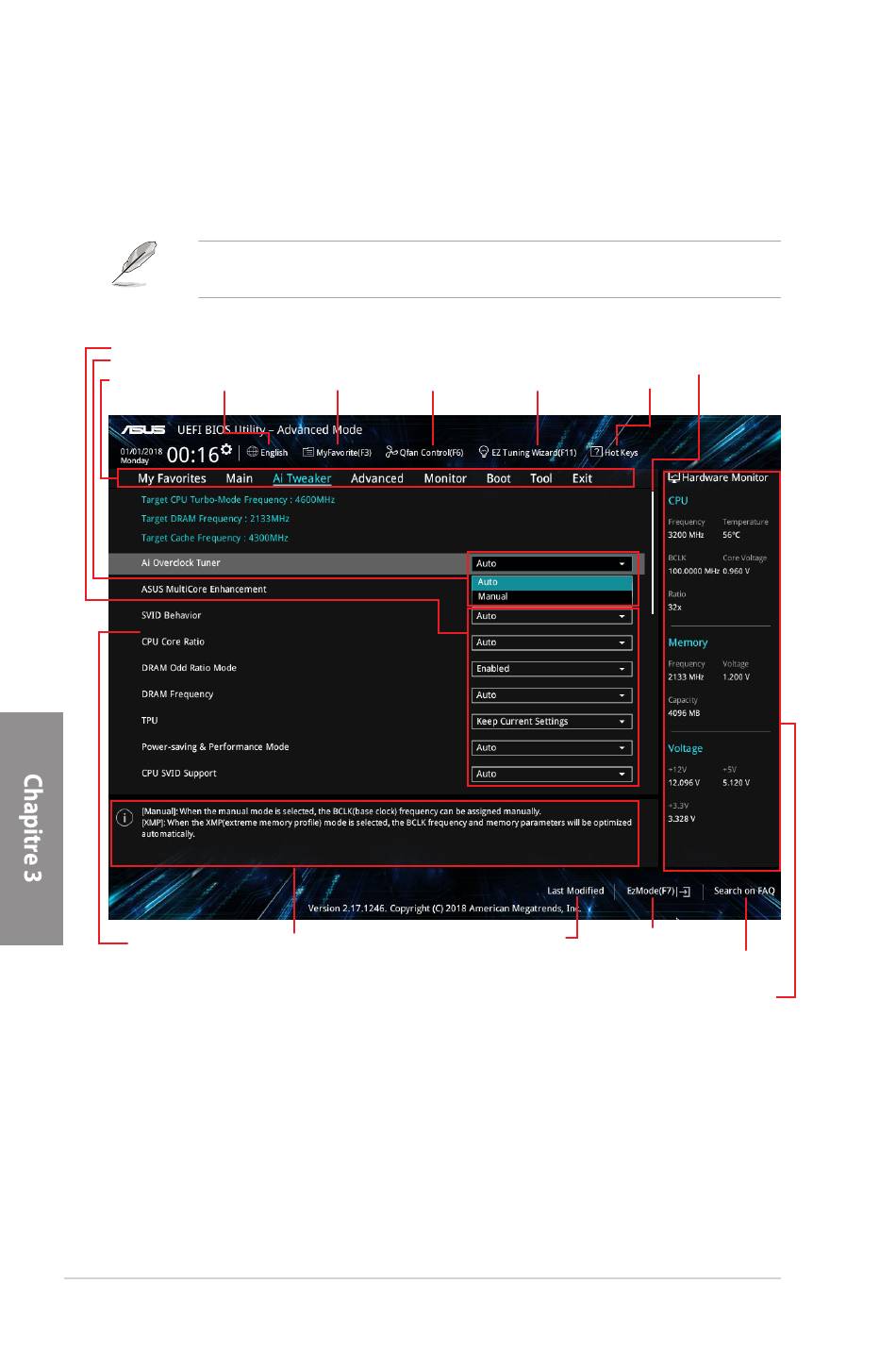This screenshot has height=1351, width=896.
Task: Select the Ai Tweaker tab
Action: pos(302,478)
